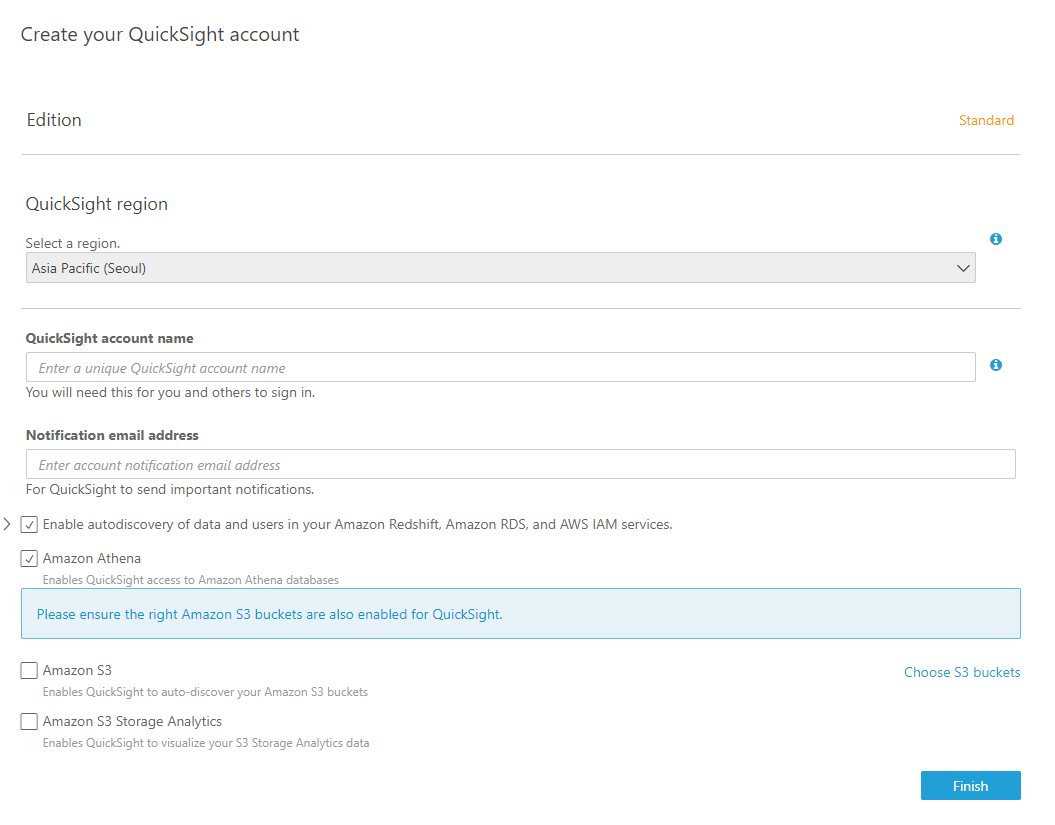Image resolution: width=1055 pixels, height=825 pixels.
Task: Enable Amazon S3 Storage Analytics checkbox
Action: 29,722
